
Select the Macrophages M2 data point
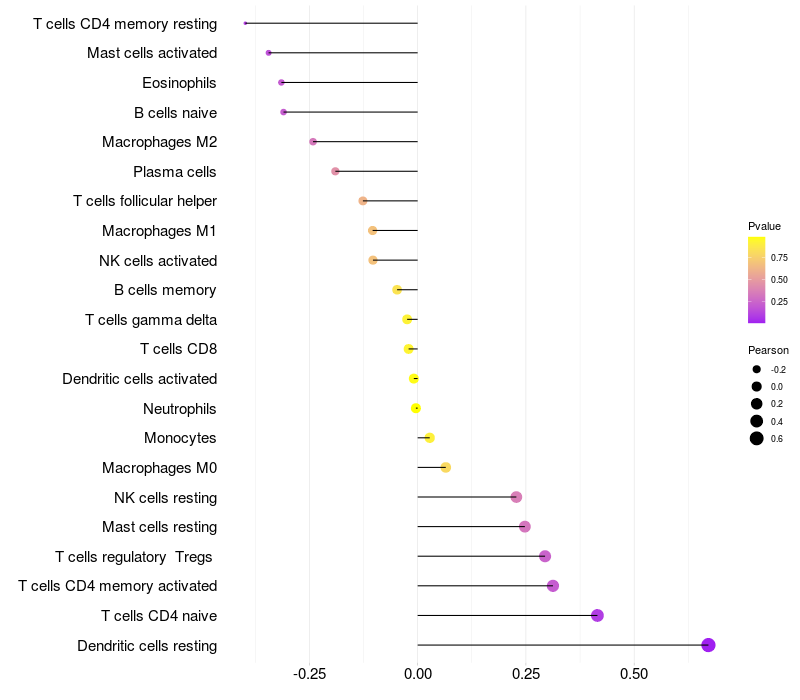tap(313, 142)
